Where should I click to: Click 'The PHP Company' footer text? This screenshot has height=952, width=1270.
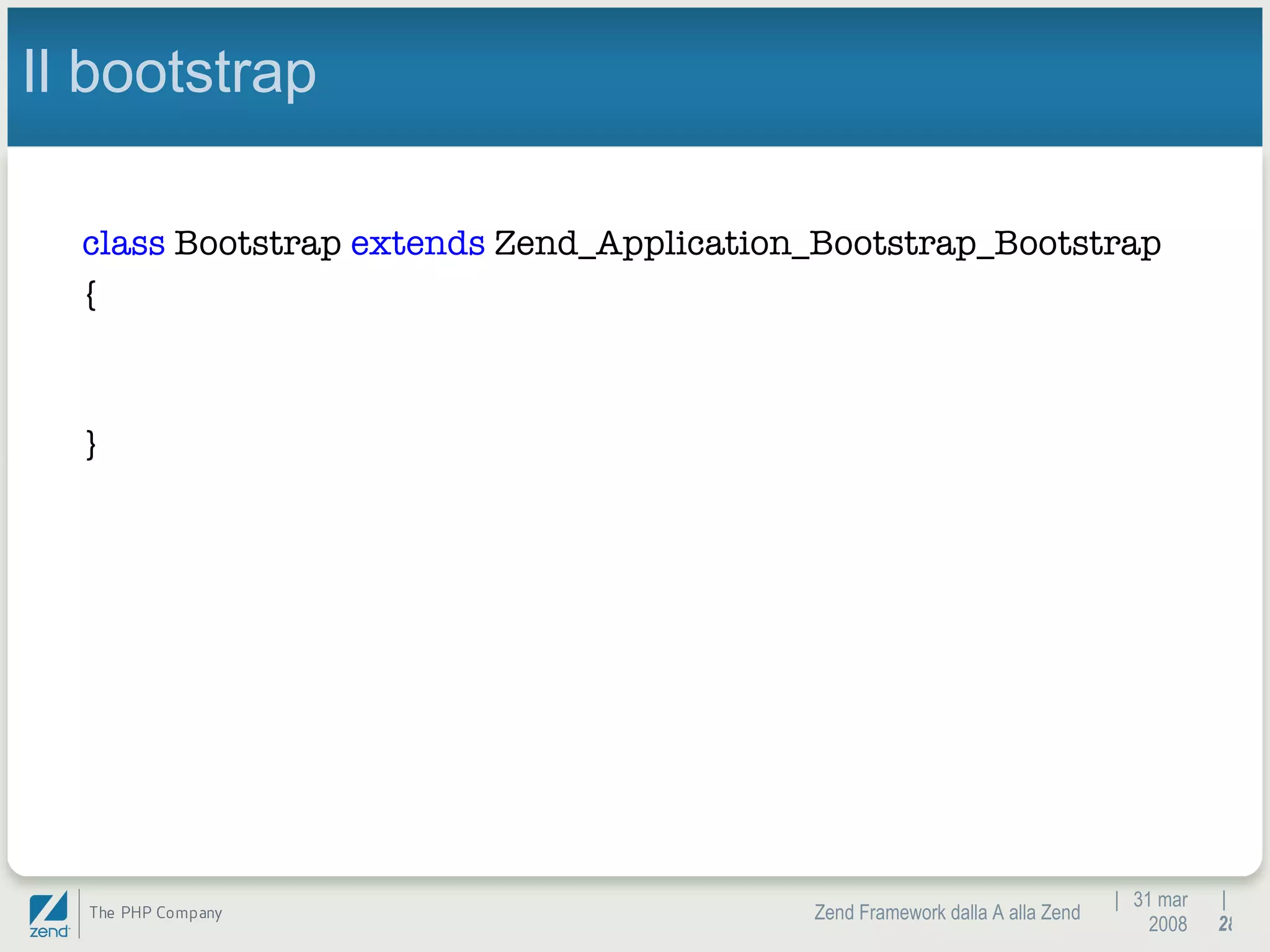(156, 913)
